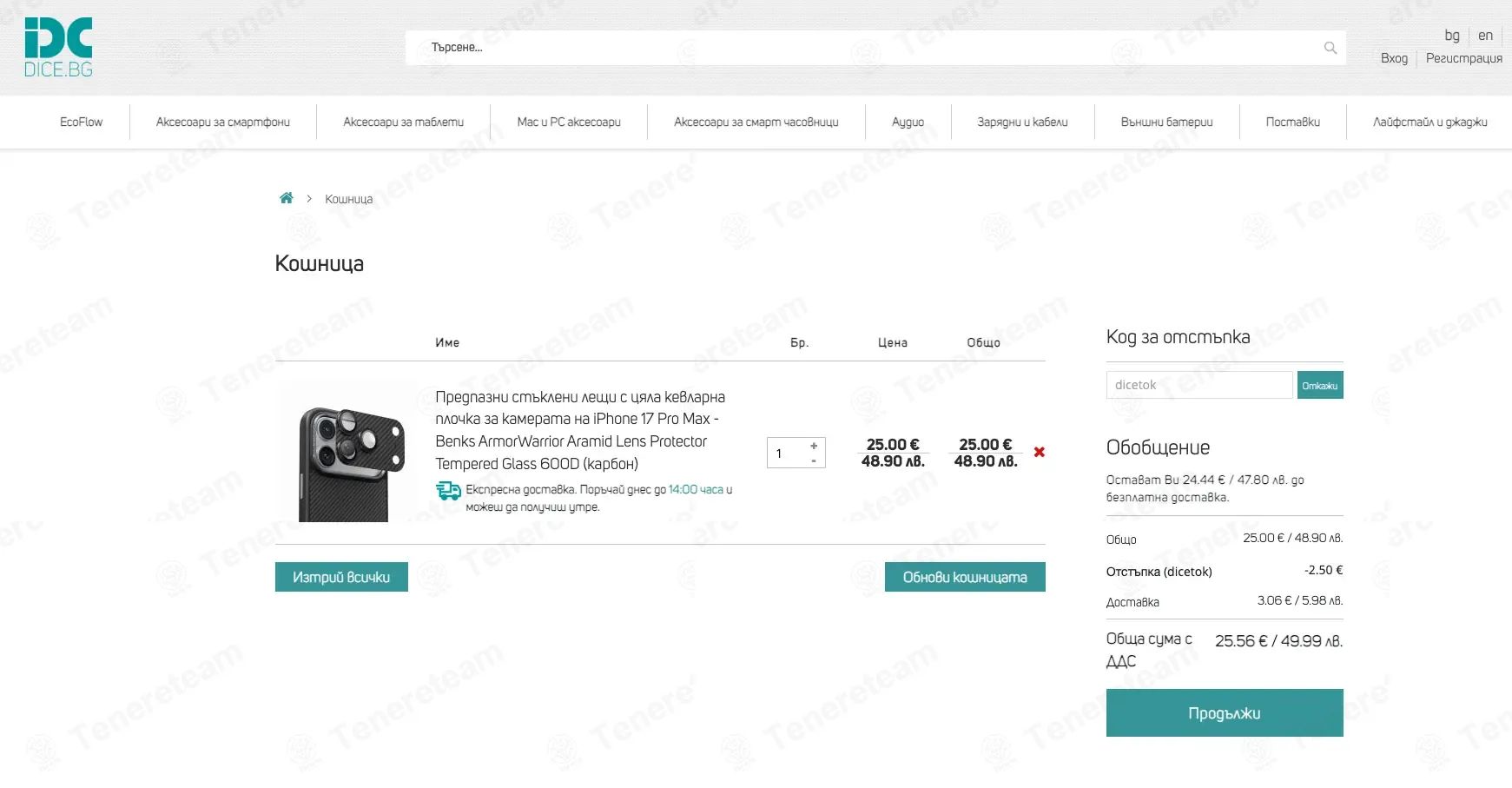Click the Код за отстъпка heading

(1178, 337)
